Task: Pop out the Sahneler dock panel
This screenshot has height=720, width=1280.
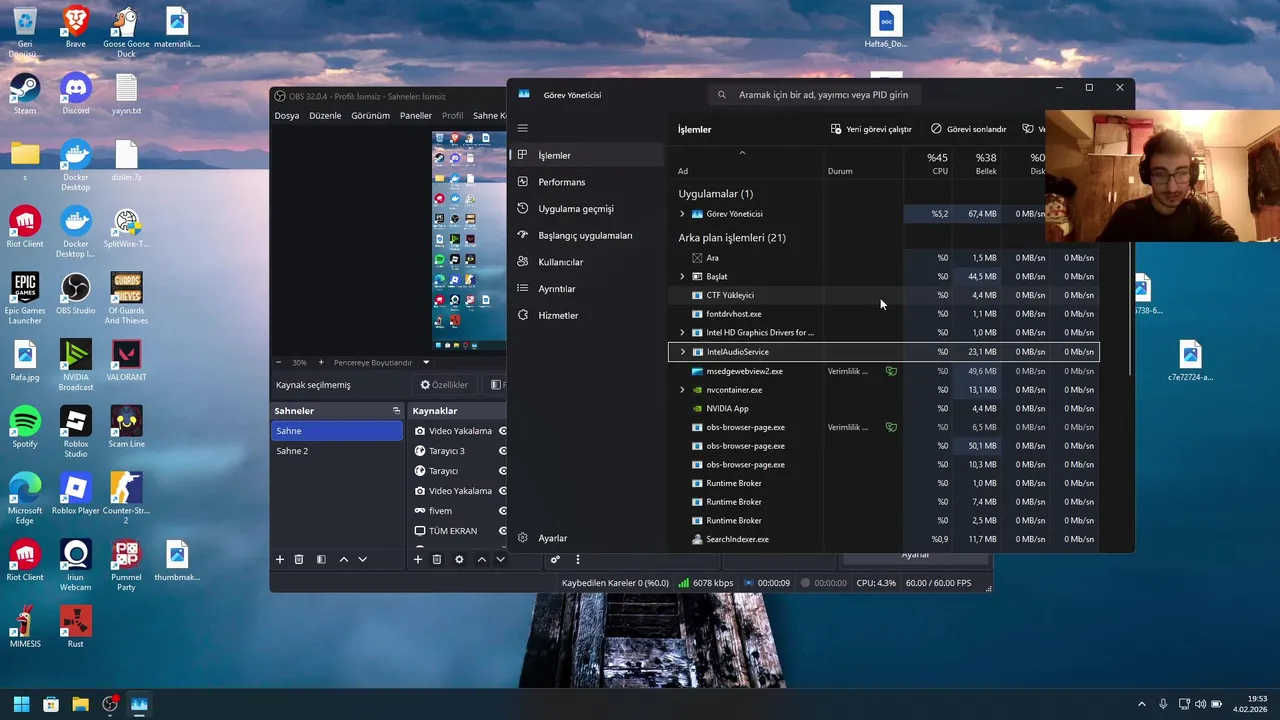Action: coord(396,411)
